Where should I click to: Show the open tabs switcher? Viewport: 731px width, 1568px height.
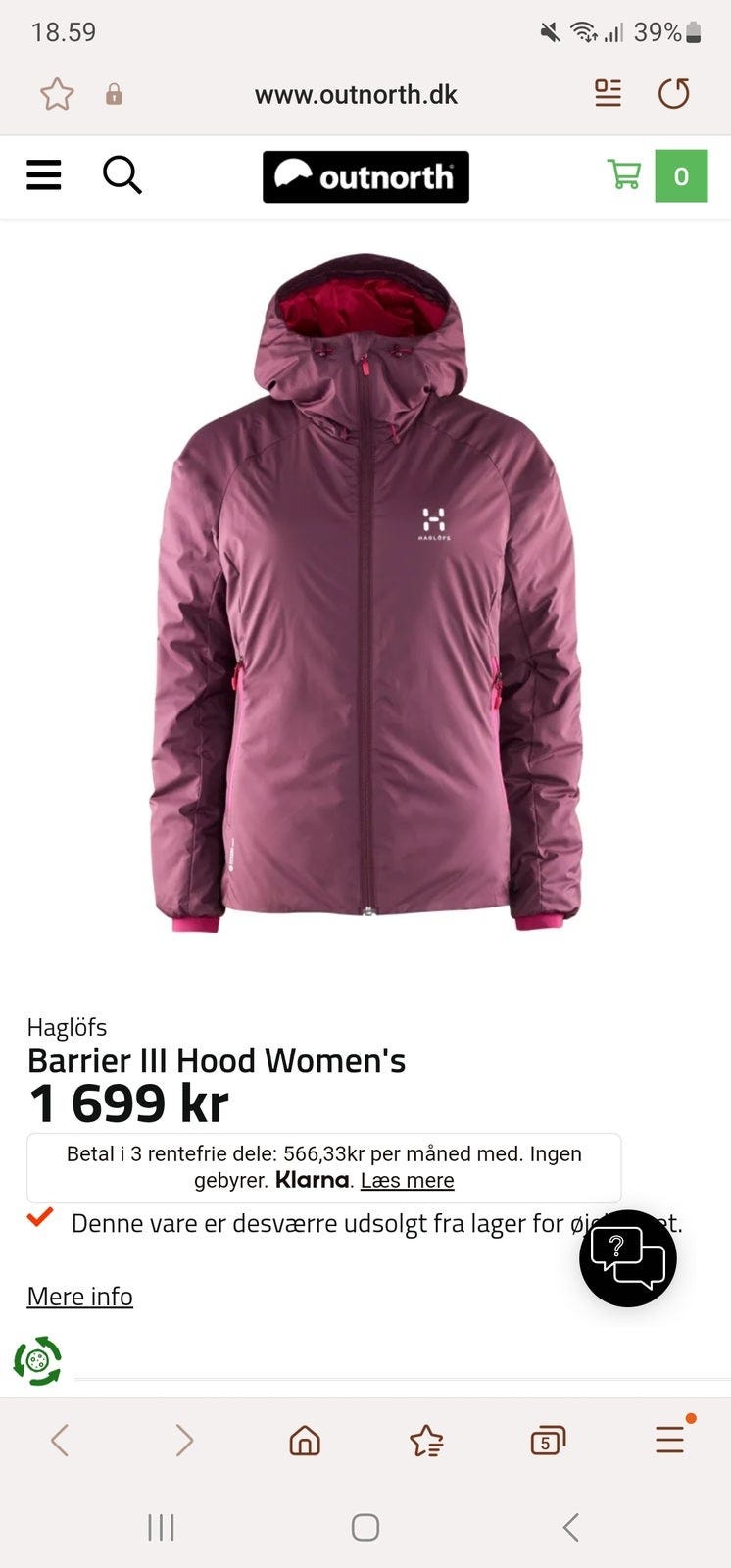[x=548, y=1441]
